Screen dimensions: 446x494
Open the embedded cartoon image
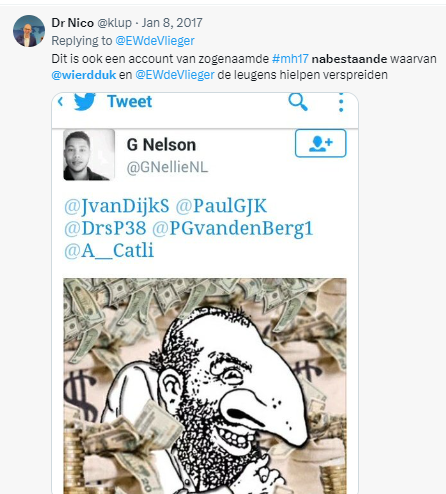click(205, 386)
